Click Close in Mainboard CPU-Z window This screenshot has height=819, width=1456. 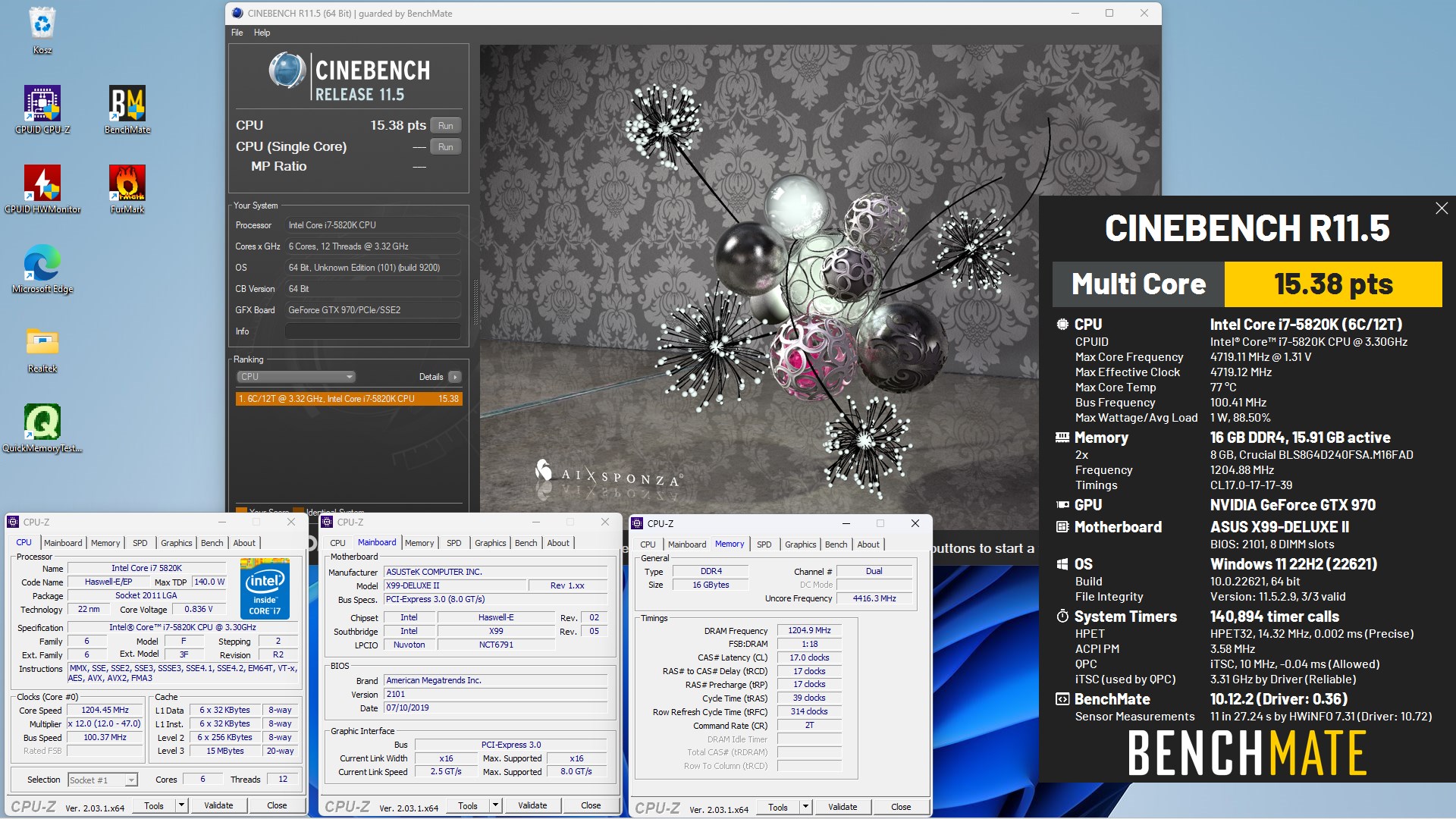click(x=591, y=805)
